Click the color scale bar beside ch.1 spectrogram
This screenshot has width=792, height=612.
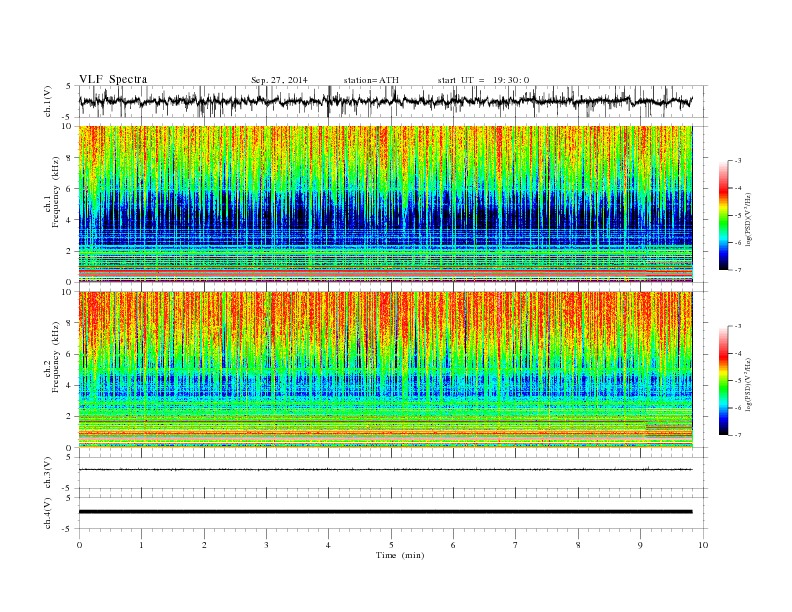(x=723, y=215)
